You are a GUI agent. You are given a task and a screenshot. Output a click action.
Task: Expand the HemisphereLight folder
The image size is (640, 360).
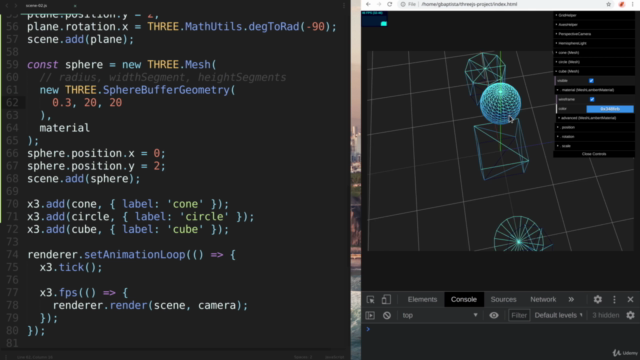pyautogui.click(x=594, y=43)
